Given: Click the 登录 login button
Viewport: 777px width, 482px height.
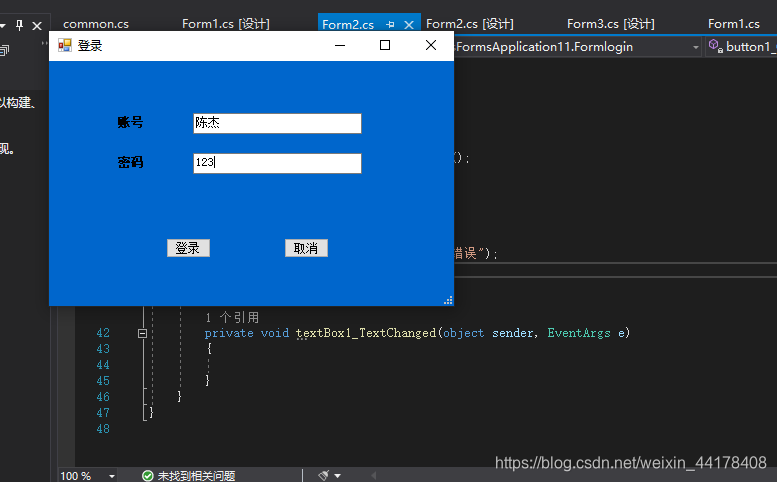Looking at the screenshot, I should tap(188, 248).
